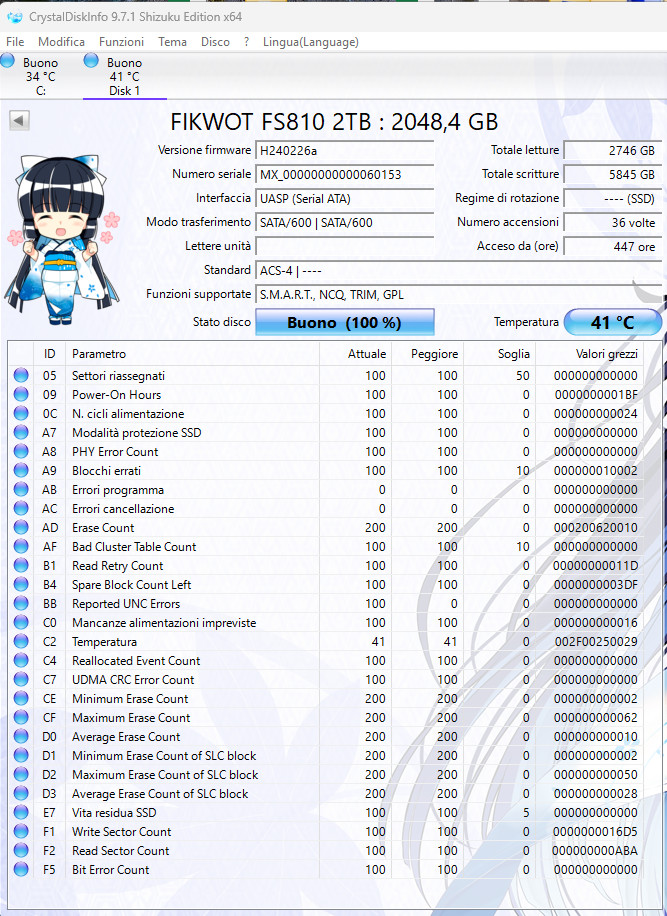Click status orb for Vita residua SSD row
The height and width of the screenshot is (916, 667).
21,813
